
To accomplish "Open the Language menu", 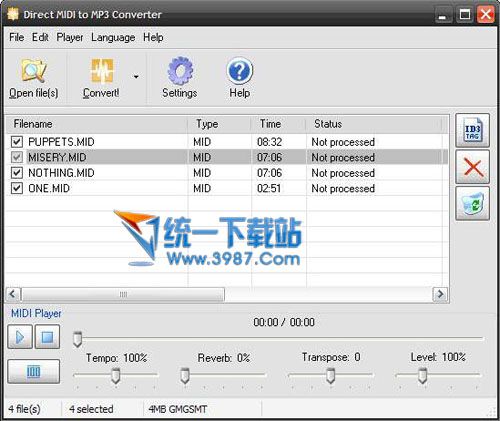I will pos(113,37).
